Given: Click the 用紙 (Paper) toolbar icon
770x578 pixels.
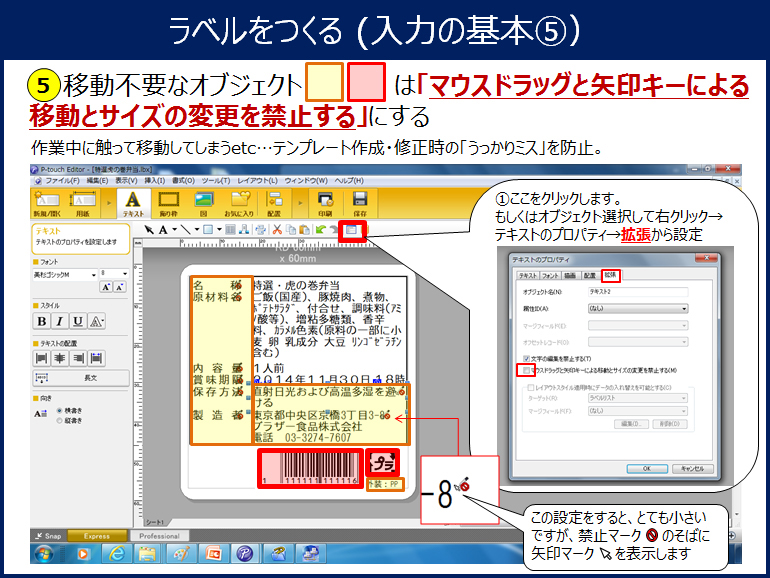Looking at the screenshot, I should pos(82,203).
